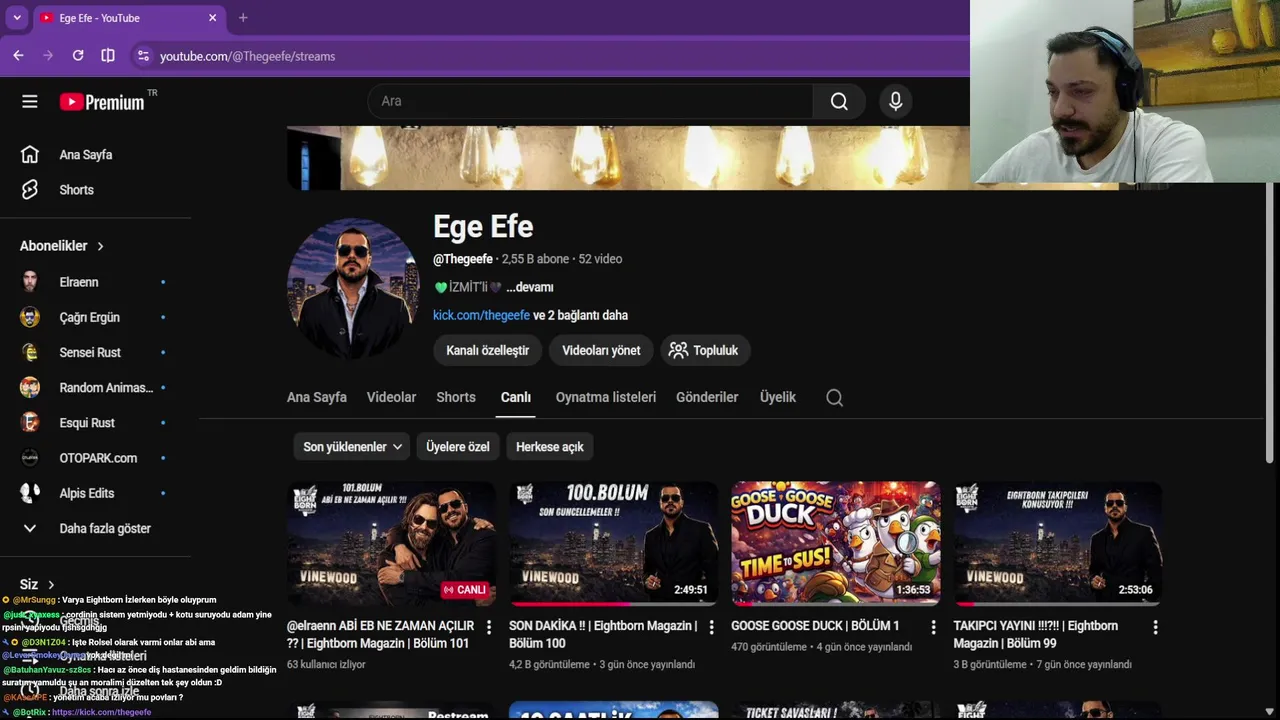Open kick.com/thegeefe link
Screen dimensions: 1280x720
(481, 315)
